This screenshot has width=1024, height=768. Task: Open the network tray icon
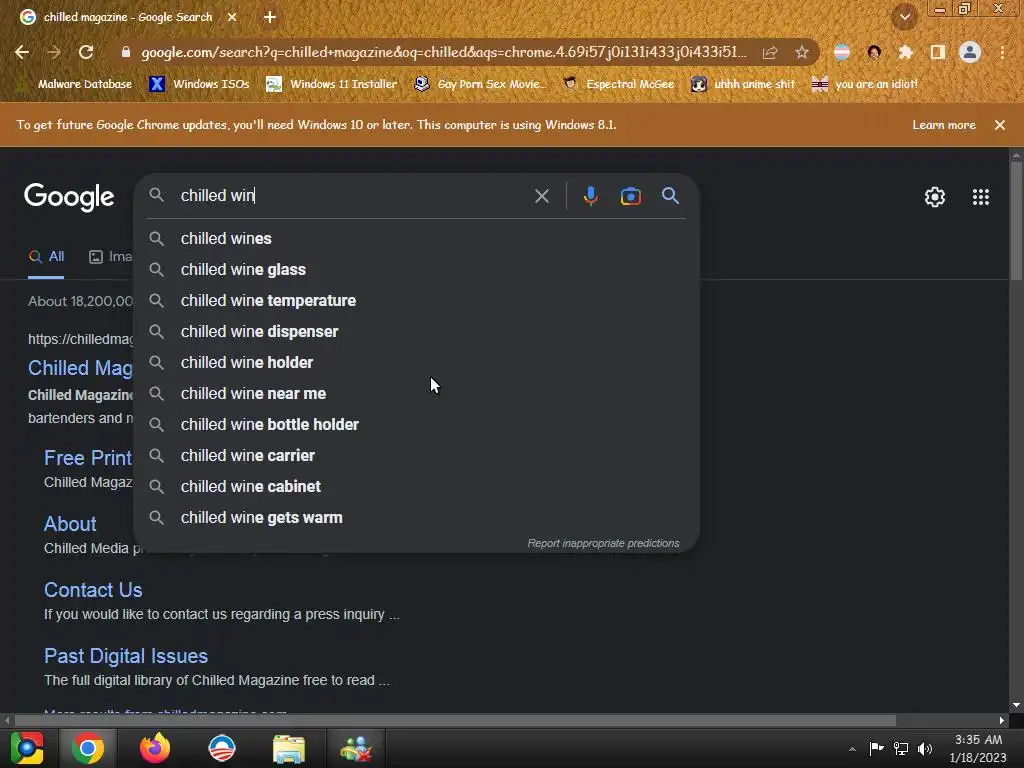point(901,748)
